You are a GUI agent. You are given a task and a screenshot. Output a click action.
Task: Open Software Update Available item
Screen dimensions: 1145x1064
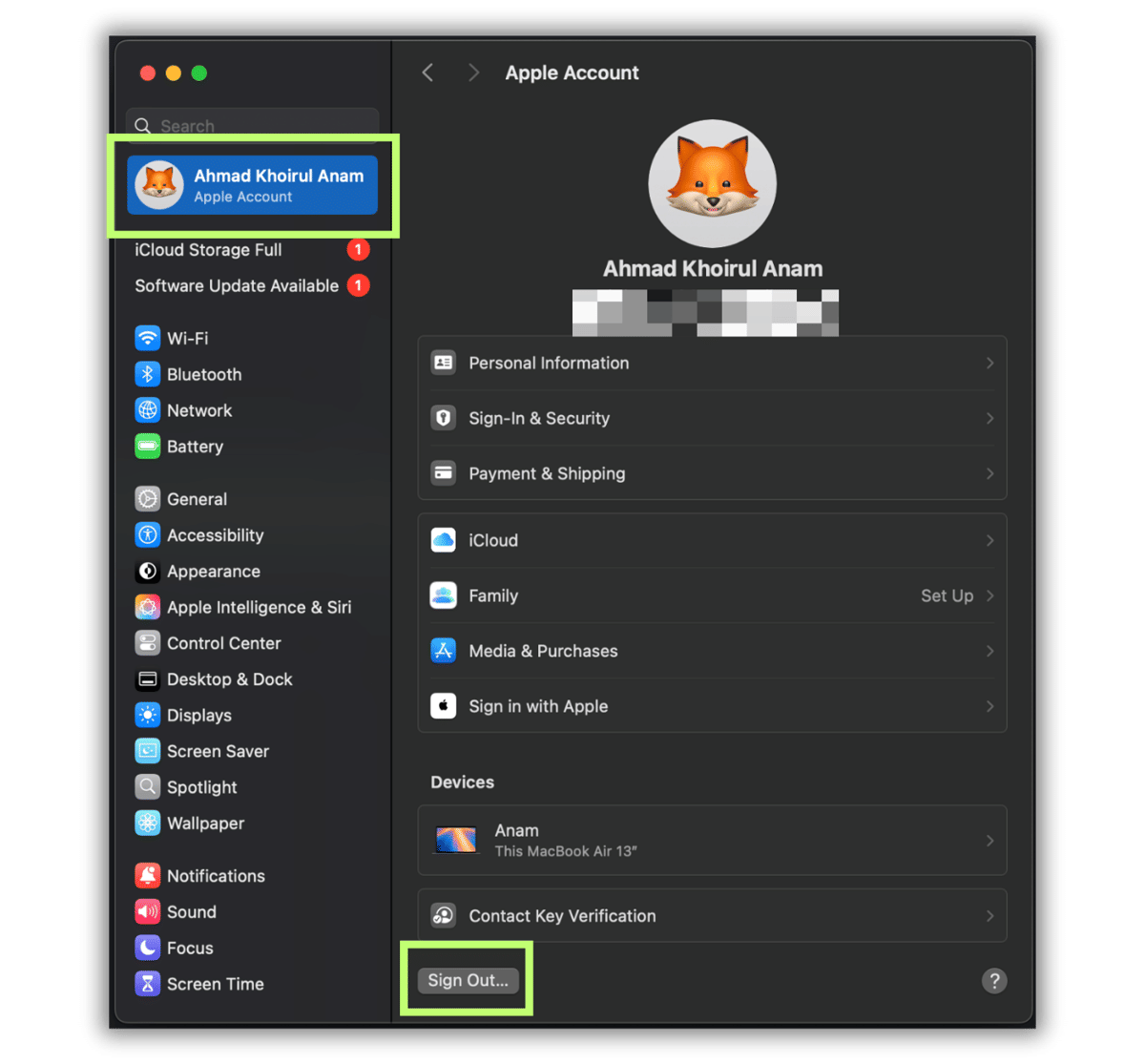click(252, 285)
